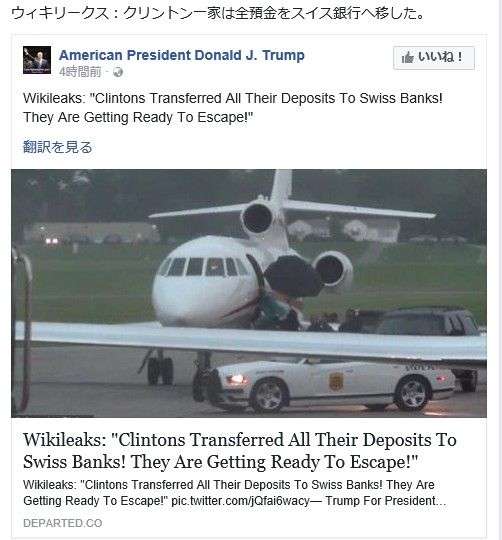This screenshot has width=502, height=540.
Task: Open the airplane photo link preview
Action: coord(249,293)
